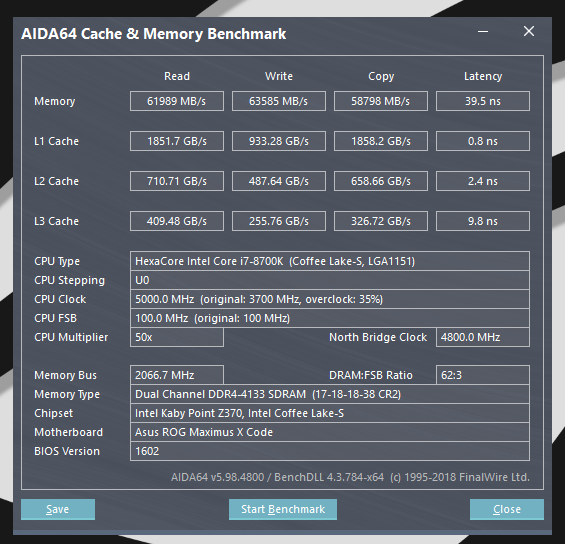Click the CPU Stepping field U0
The image size is (565, 544).
point(330,280)
